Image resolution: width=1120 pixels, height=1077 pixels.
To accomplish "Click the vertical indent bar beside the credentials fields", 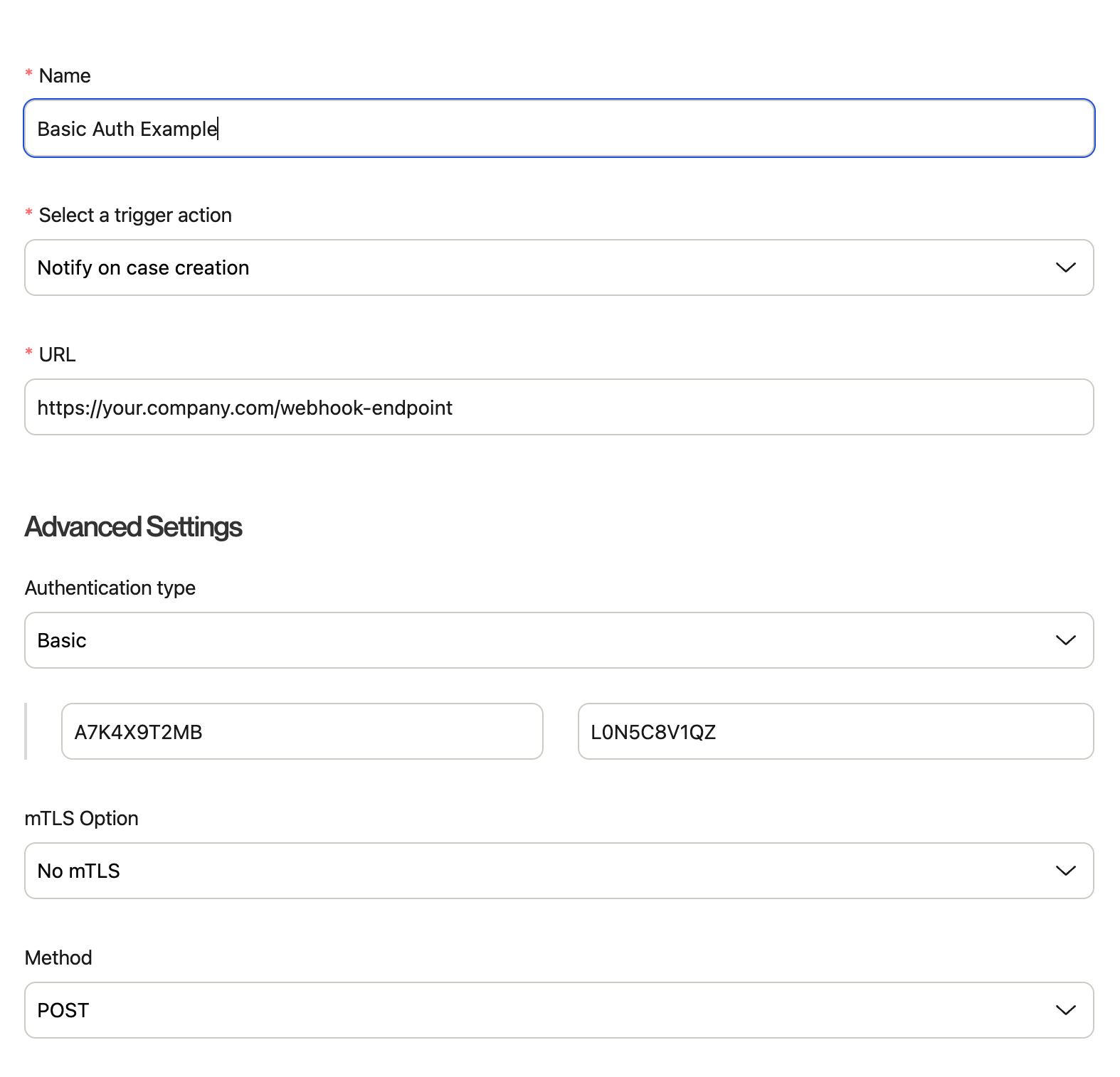I will click(x=26, y=732).
